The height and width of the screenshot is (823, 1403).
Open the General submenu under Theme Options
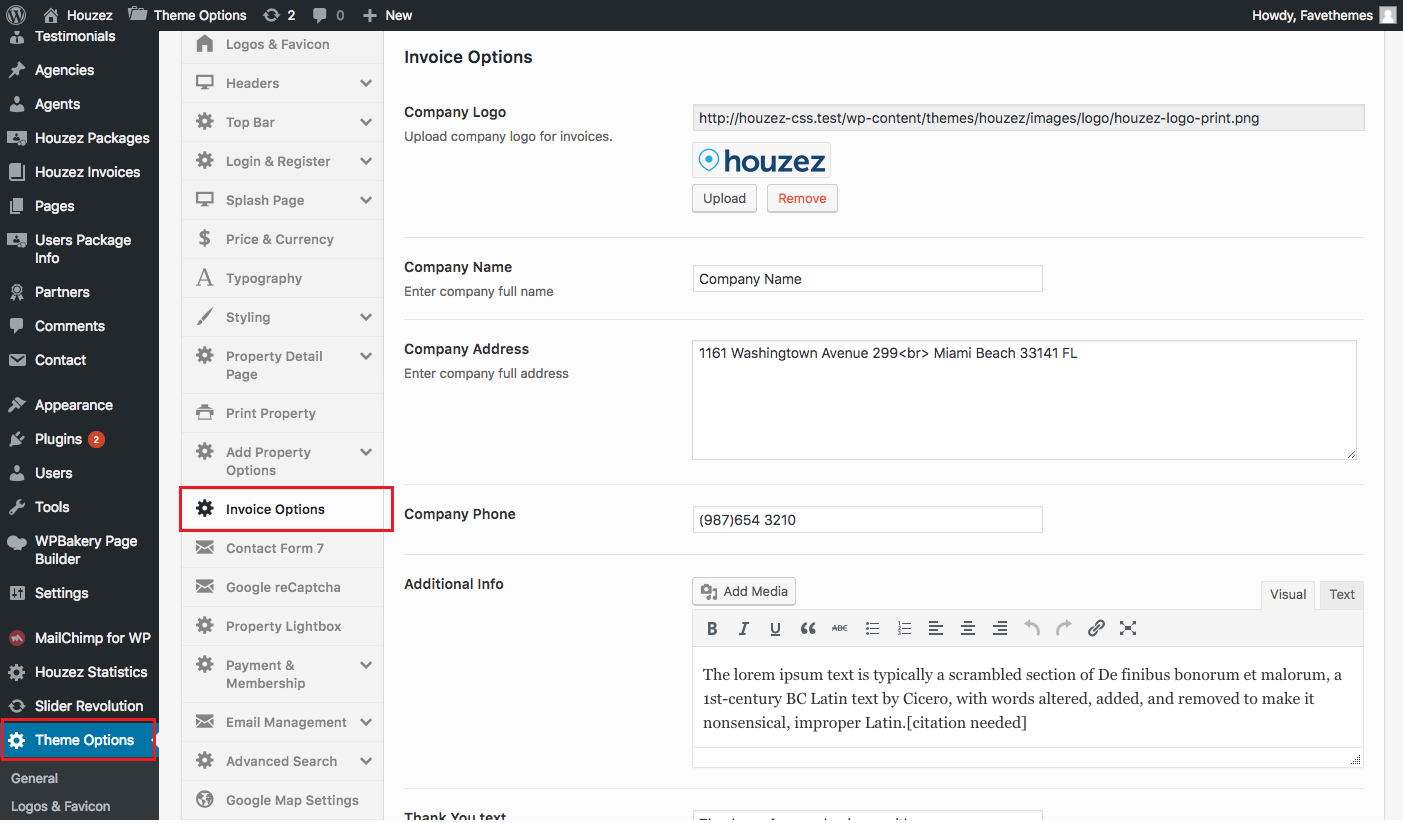click(x=34, y=778)
